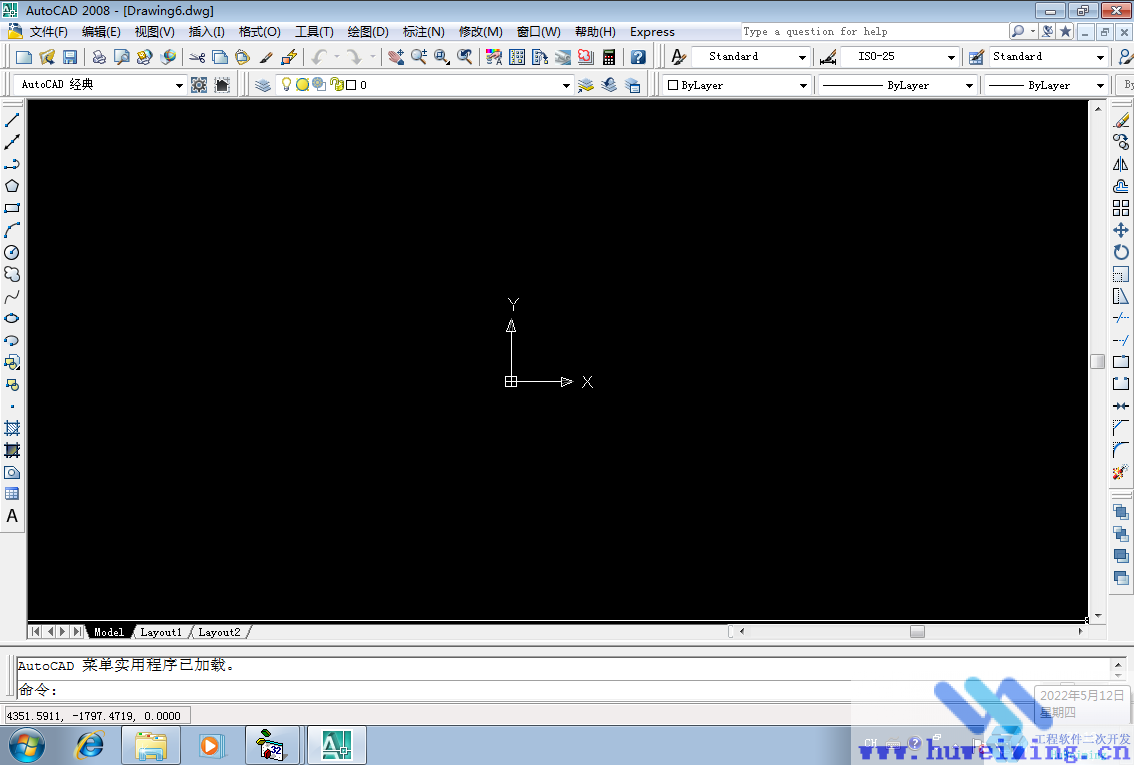
Task: Open the Text Style manager icon
Action: 678,57
